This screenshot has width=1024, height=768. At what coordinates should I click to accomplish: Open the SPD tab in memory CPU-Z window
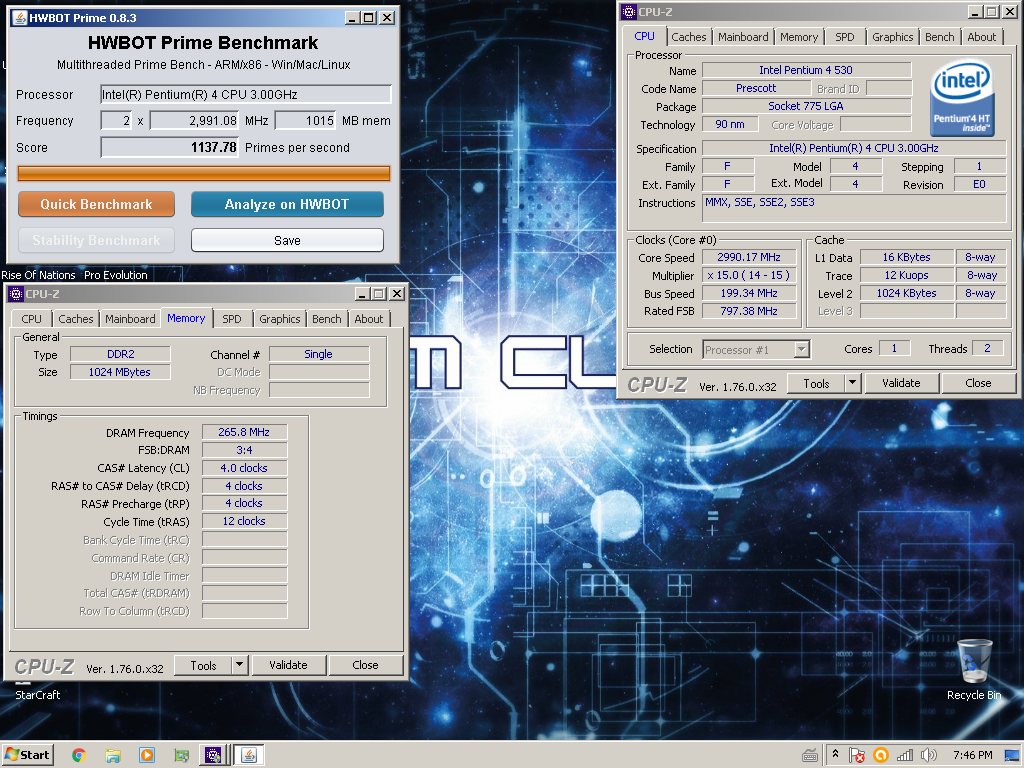click(232, 319)
